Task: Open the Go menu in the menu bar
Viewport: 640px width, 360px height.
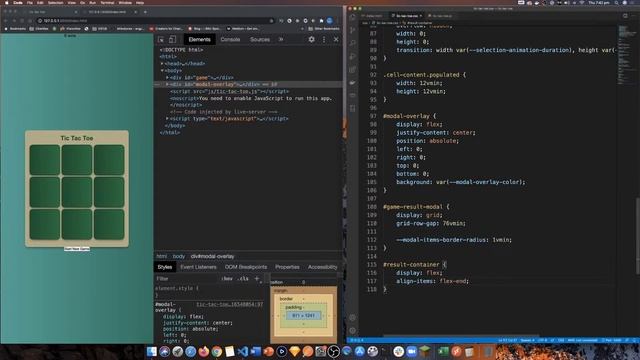Action: (83, 2)
